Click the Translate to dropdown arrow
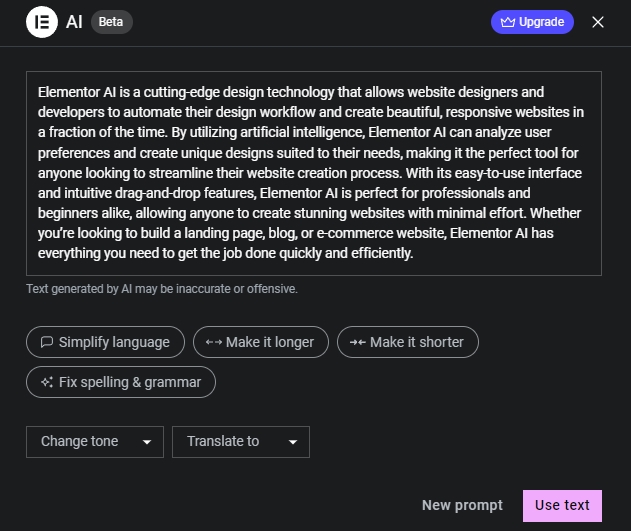The image size is (631, 531). (x=293, y=442)
